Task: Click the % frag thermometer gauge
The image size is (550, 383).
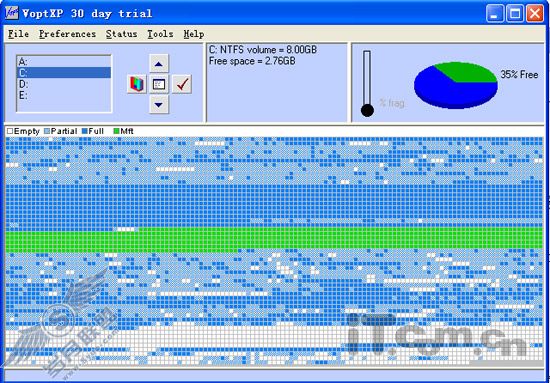Action: click(x=367, y=84)
